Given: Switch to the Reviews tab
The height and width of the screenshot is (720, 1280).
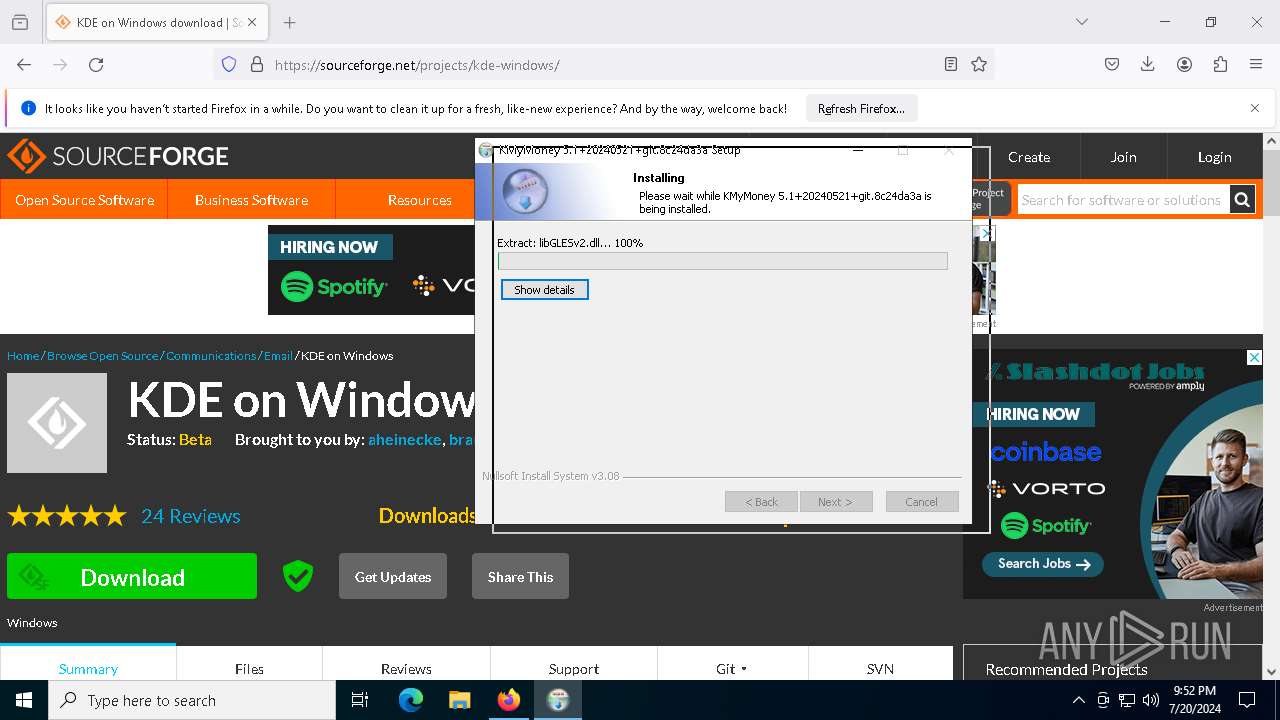Looking at the screenshot, I should (x=406, y=666).
